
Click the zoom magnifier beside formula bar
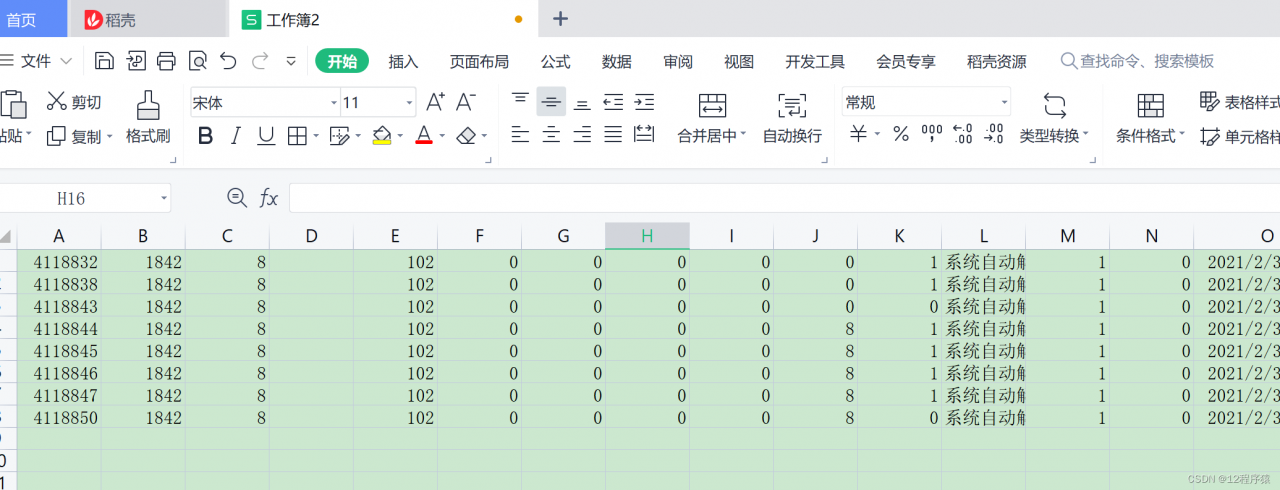(237, 198)
